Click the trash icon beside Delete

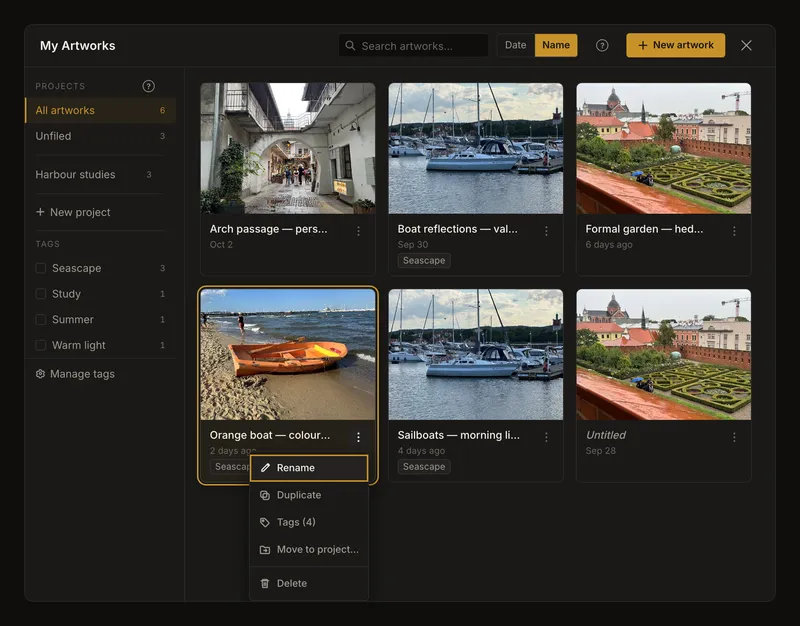click(x=265, y=583)
